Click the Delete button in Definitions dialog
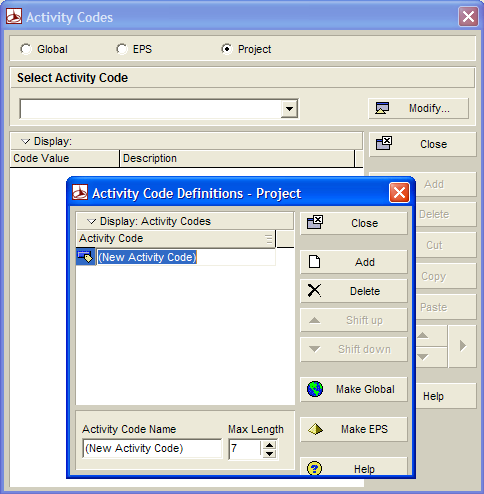 click(x=354, y=291)
